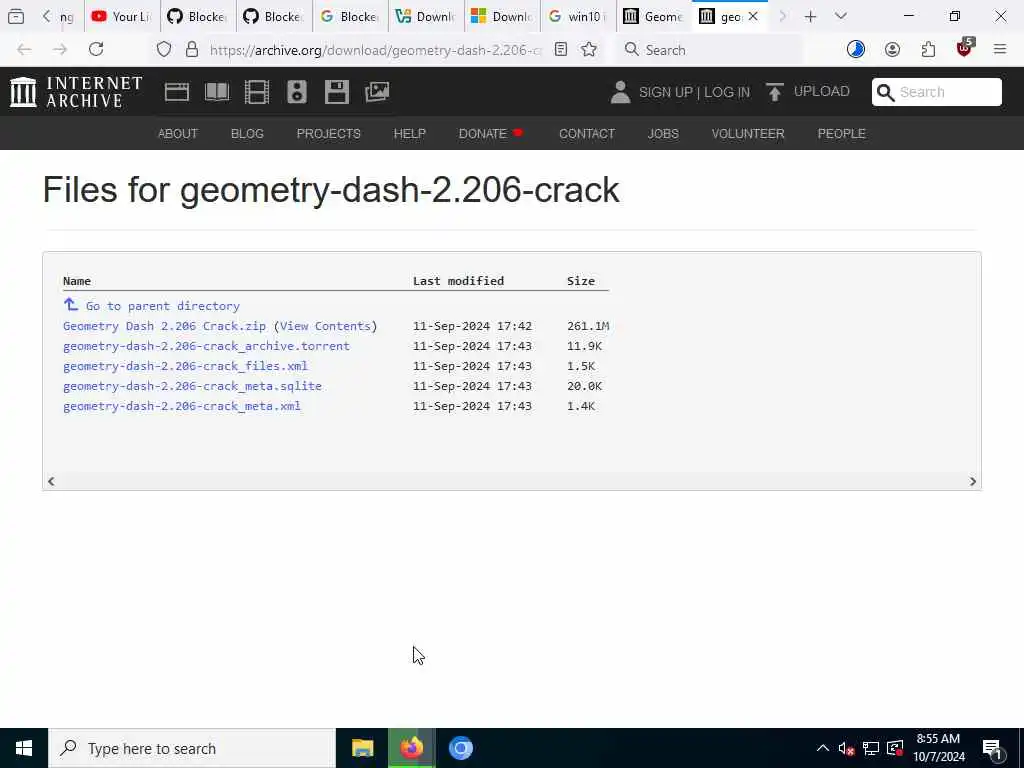Viewport: 1024px width, 768px height.
Task: Click the archive.org URL address bar
Action: 376,50
